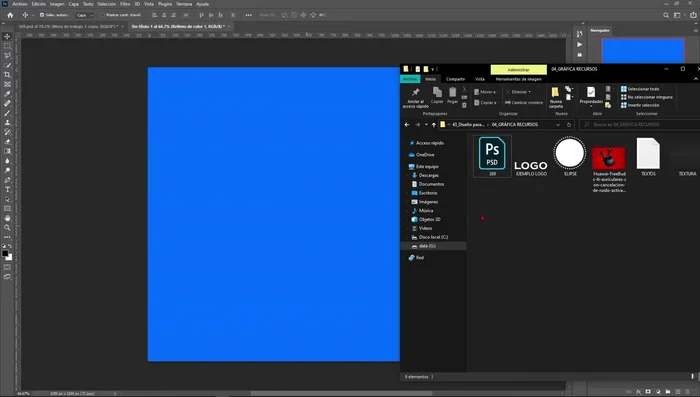Toggle the Selec. autom. checkbox

[42, 15]
